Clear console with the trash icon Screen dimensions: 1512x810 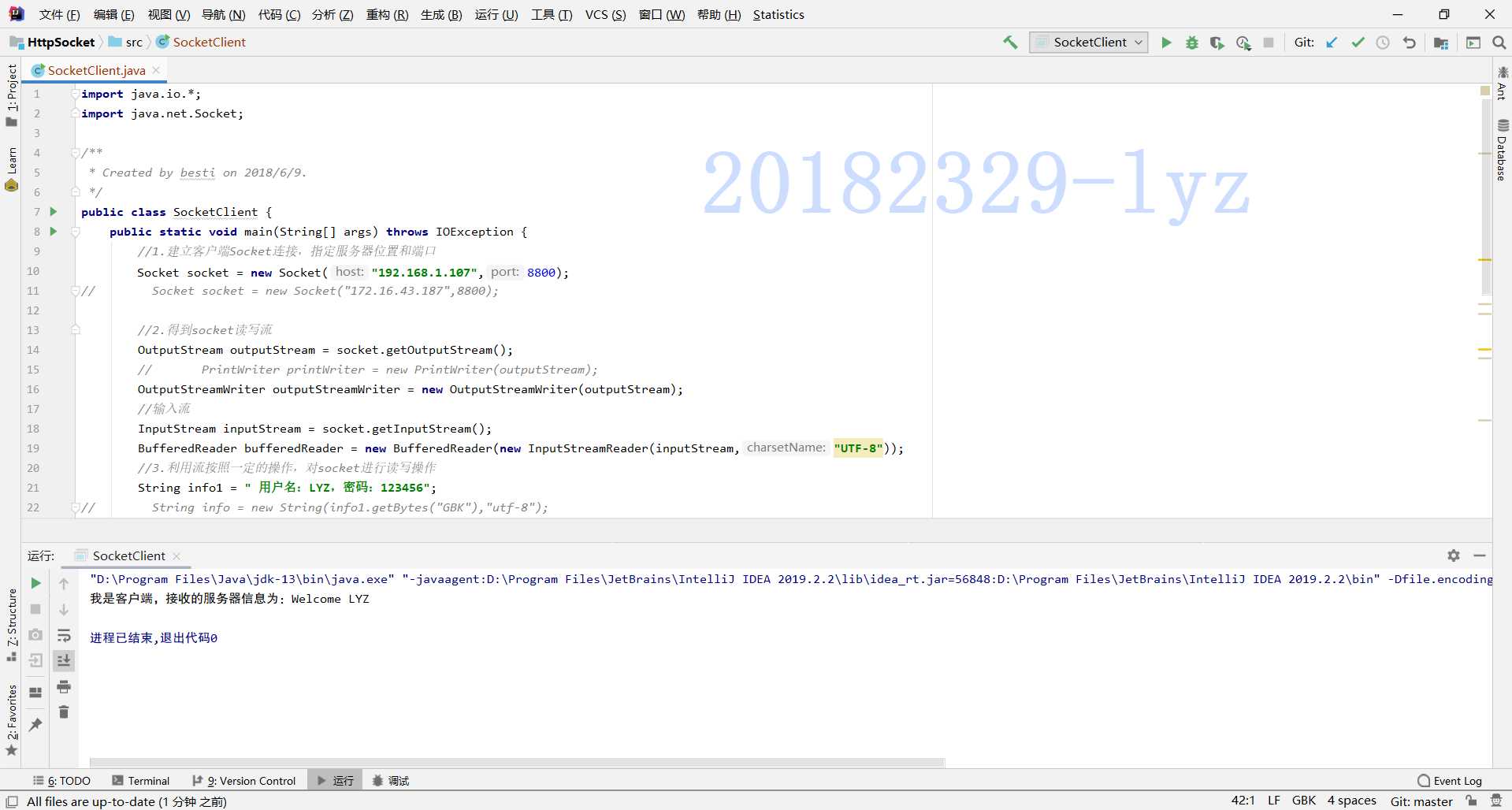click(x=64, y=712)
